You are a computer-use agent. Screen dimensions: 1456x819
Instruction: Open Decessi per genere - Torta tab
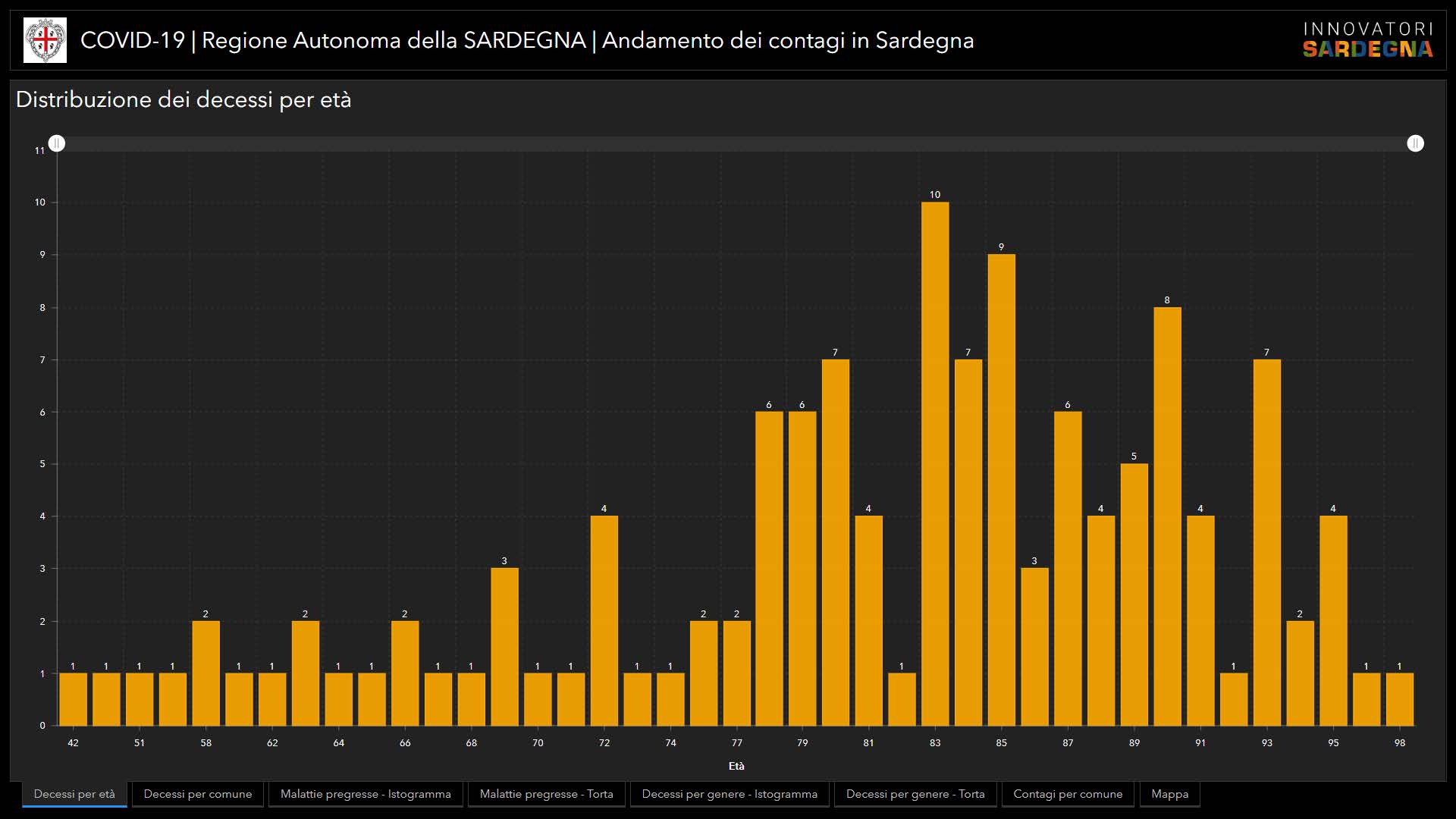(x=915, y=794)
